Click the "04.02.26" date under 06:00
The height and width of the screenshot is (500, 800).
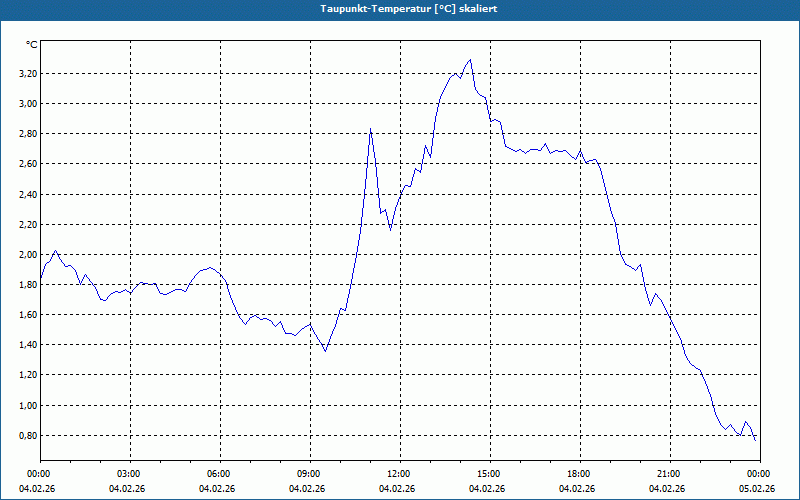217,489
